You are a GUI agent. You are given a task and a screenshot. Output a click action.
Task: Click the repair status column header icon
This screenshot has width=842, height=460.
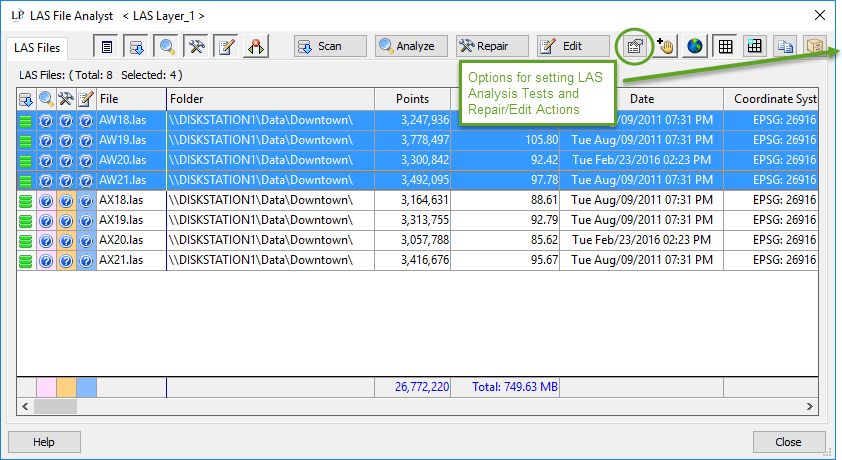point(66,99)
